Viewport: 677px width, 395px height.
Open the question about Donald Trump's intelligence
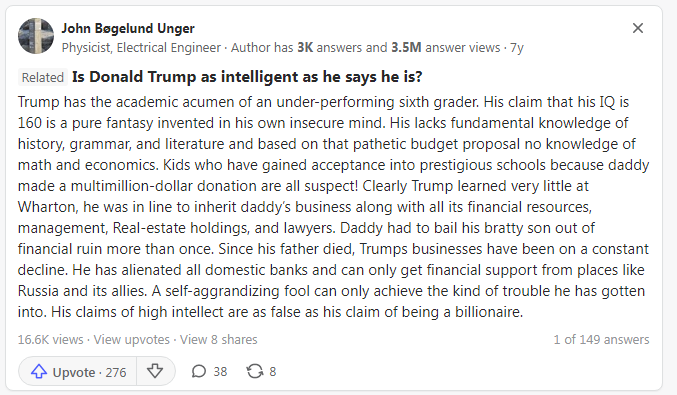click(x=247, y=77)
